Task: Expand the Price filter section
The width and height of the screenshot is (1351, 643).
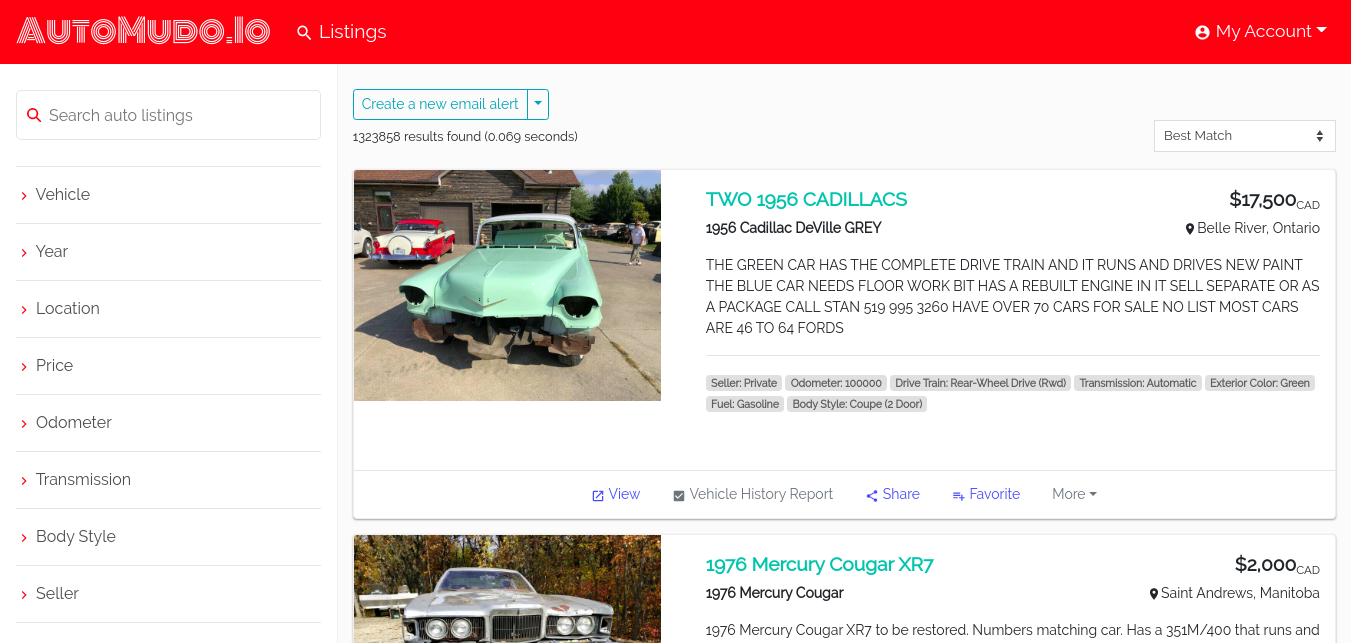Action: click(x=168, y=366)
